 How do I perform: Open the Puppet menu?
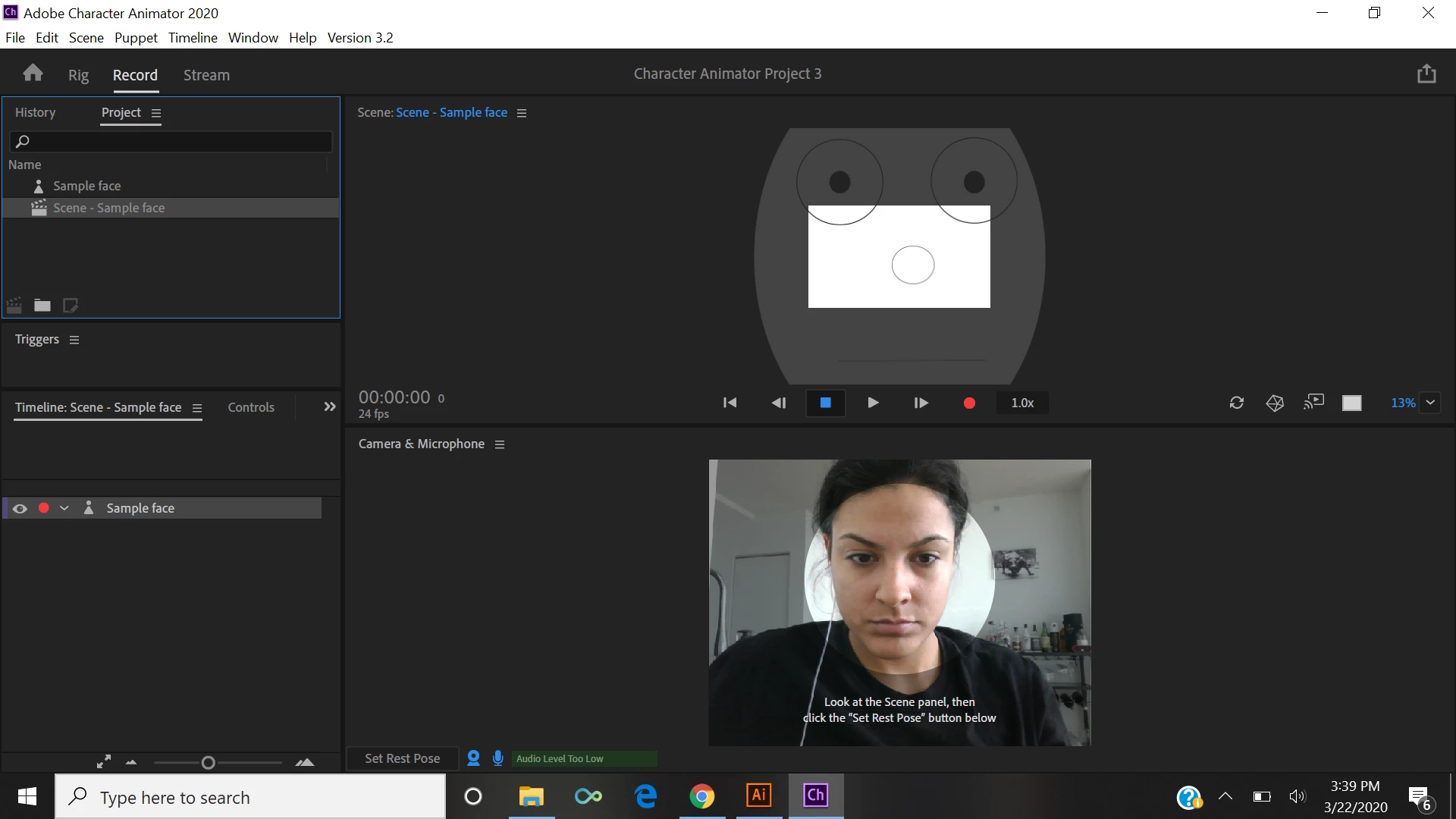[136, 38]
